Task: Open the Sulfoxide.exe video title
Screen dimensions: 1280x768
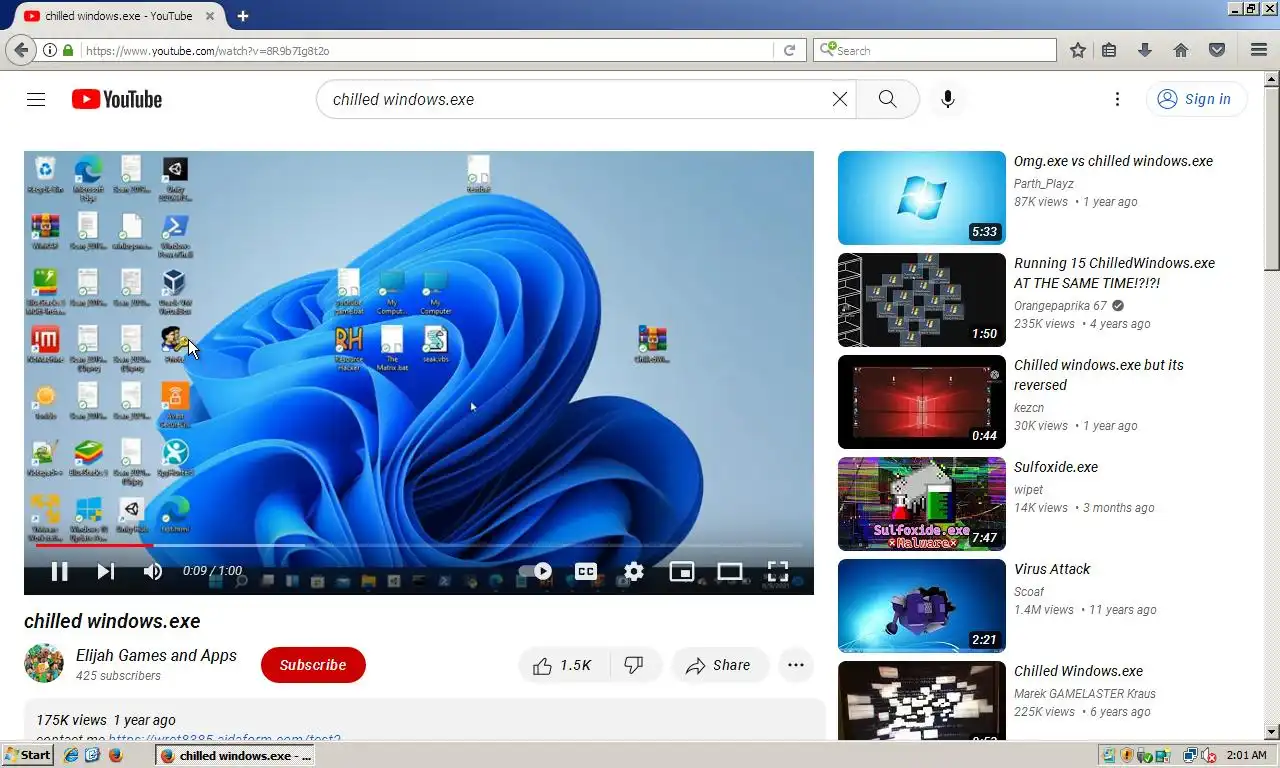Action: coord(1056,467)
